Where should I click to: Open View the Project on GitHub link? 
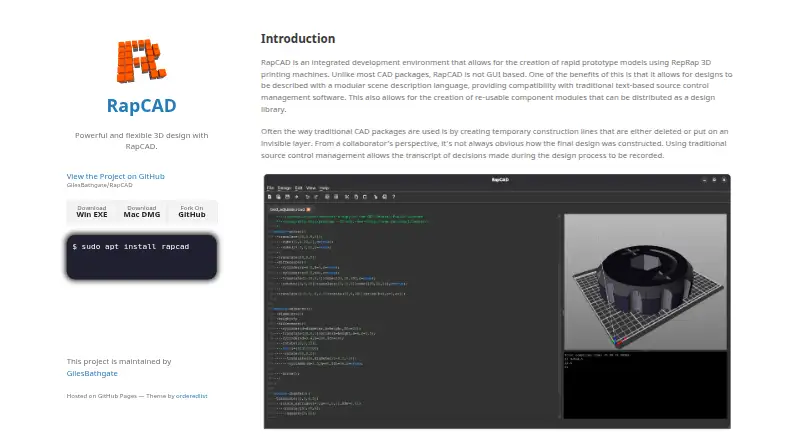tap(115, 176)
